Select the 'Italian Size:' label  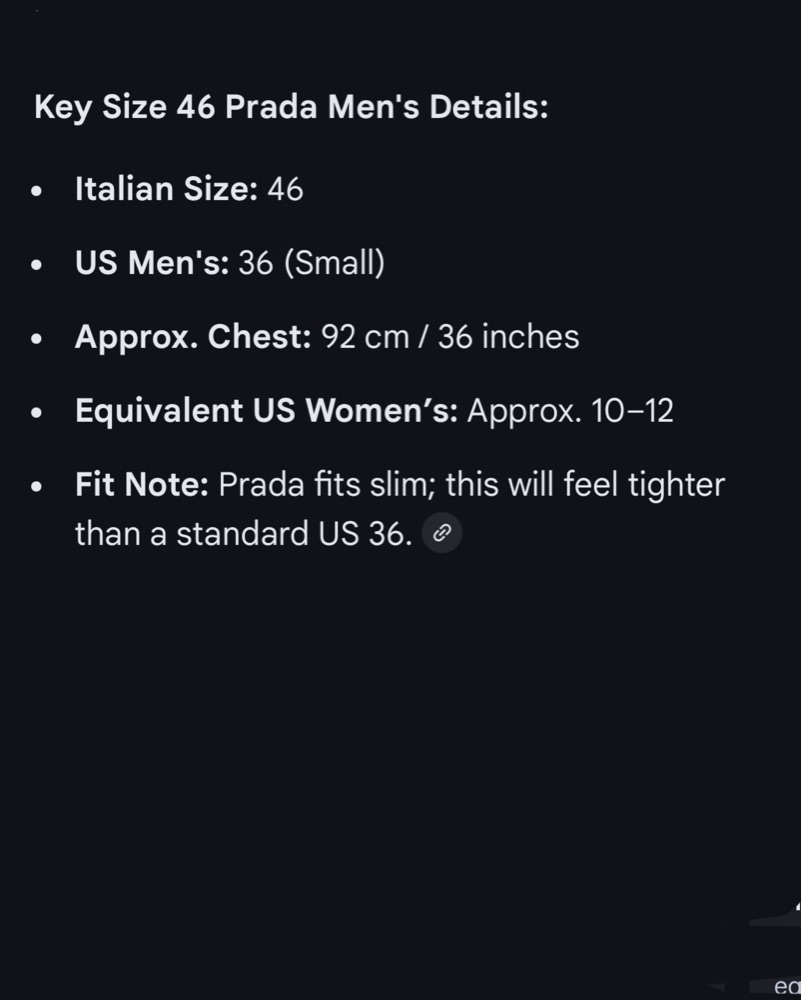pyautogui.click(x=166, y=189)
